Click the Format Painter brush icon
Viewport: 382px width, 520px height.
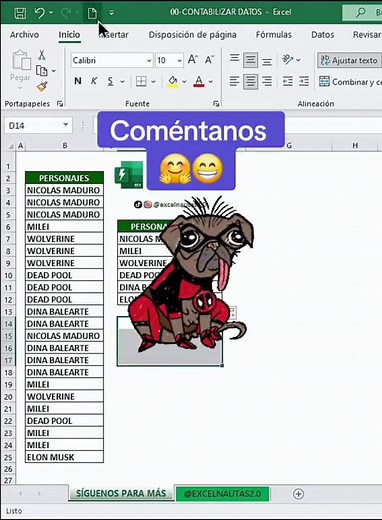pyautogui.click(x=42, y=87)
